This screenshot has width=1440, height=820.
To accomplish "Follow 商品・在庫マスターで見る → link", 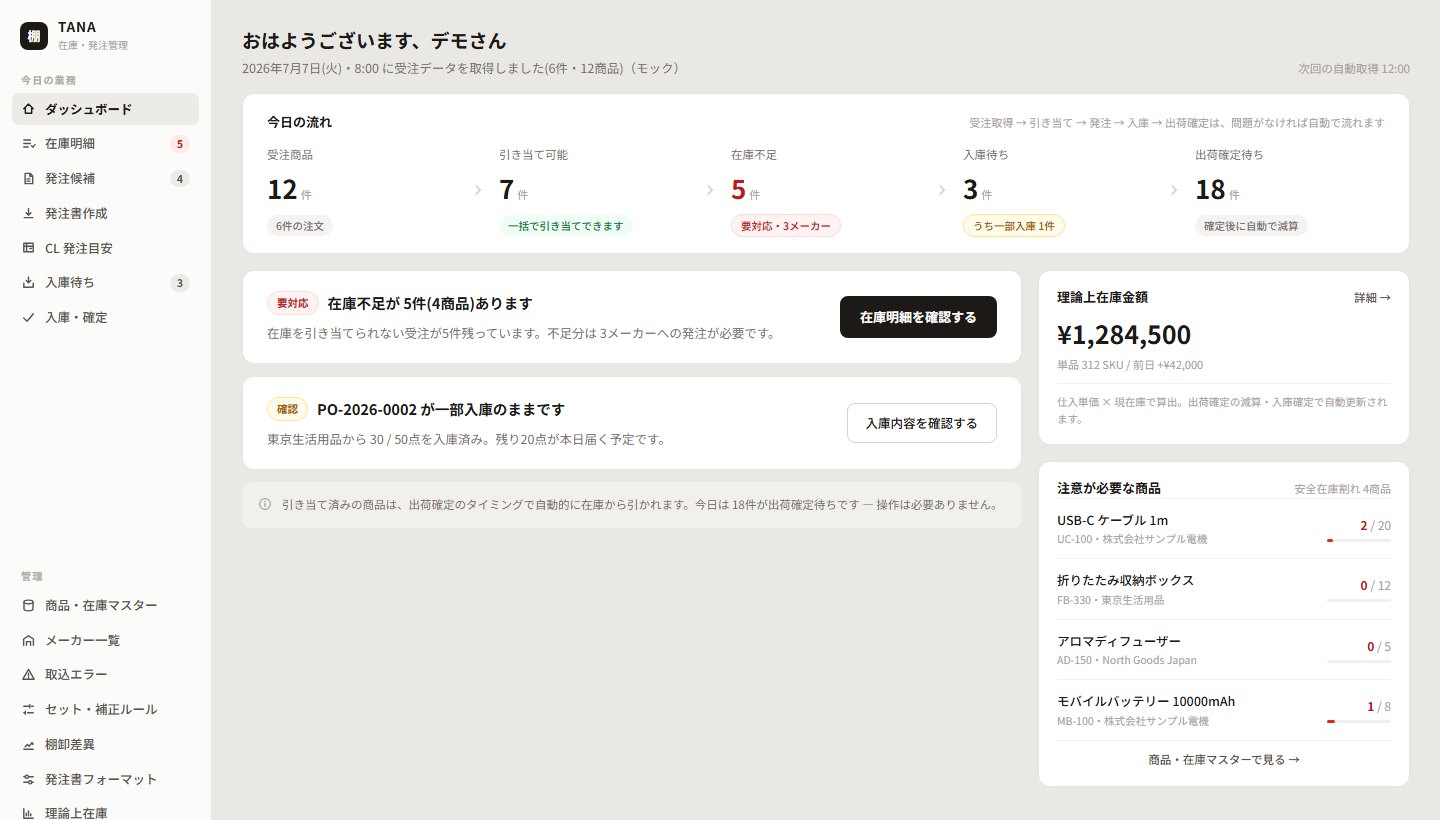I will 1224,759.
